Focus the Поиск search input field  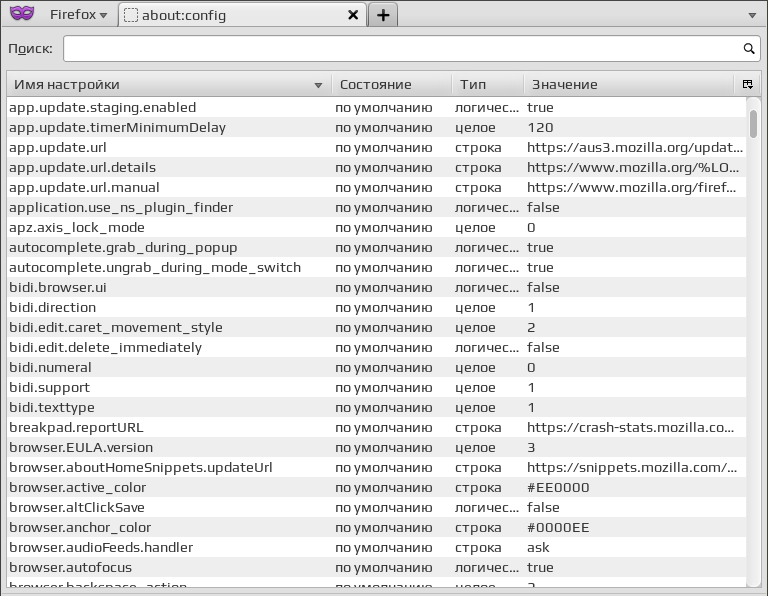[x=411, y=48]
